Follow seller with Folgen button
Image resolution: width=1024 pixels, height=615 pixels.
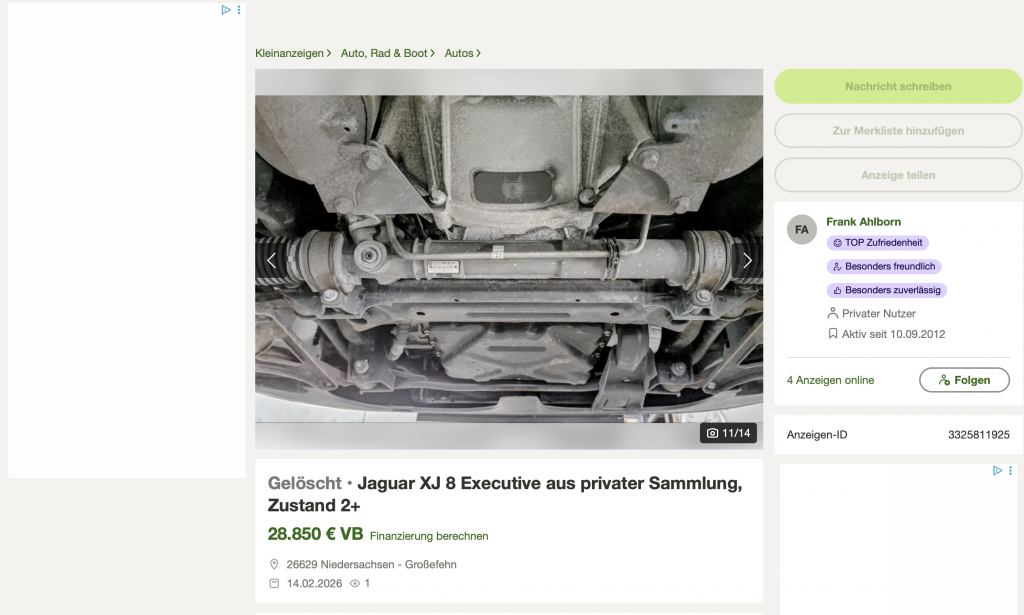tap(964, 380)
